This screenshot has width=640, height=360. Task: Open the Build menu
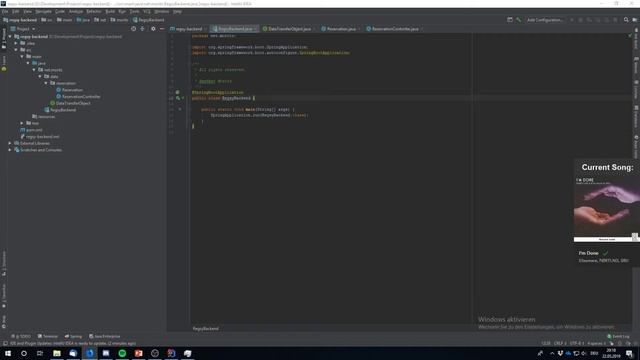pyautogui.click(x=110, y=11)
